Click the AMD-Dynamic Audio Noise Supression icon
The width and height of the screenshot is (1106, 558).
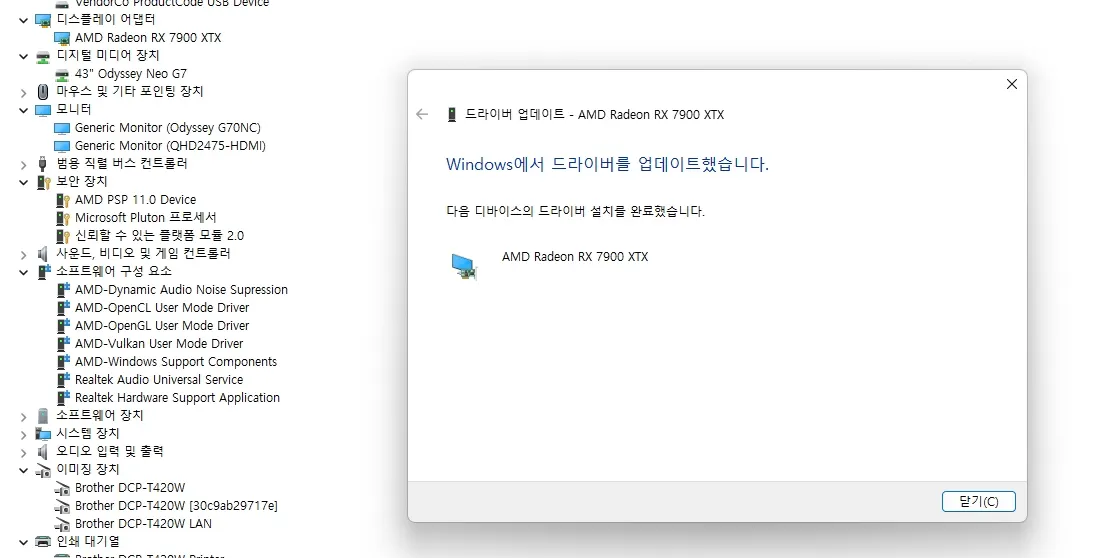[63, 290]
